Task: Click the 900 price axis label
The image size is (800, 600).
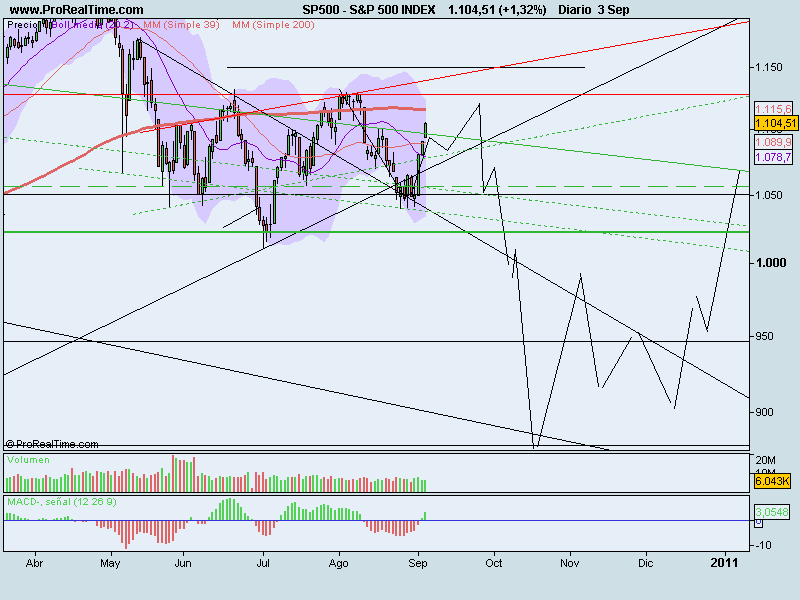Action: 764,412
